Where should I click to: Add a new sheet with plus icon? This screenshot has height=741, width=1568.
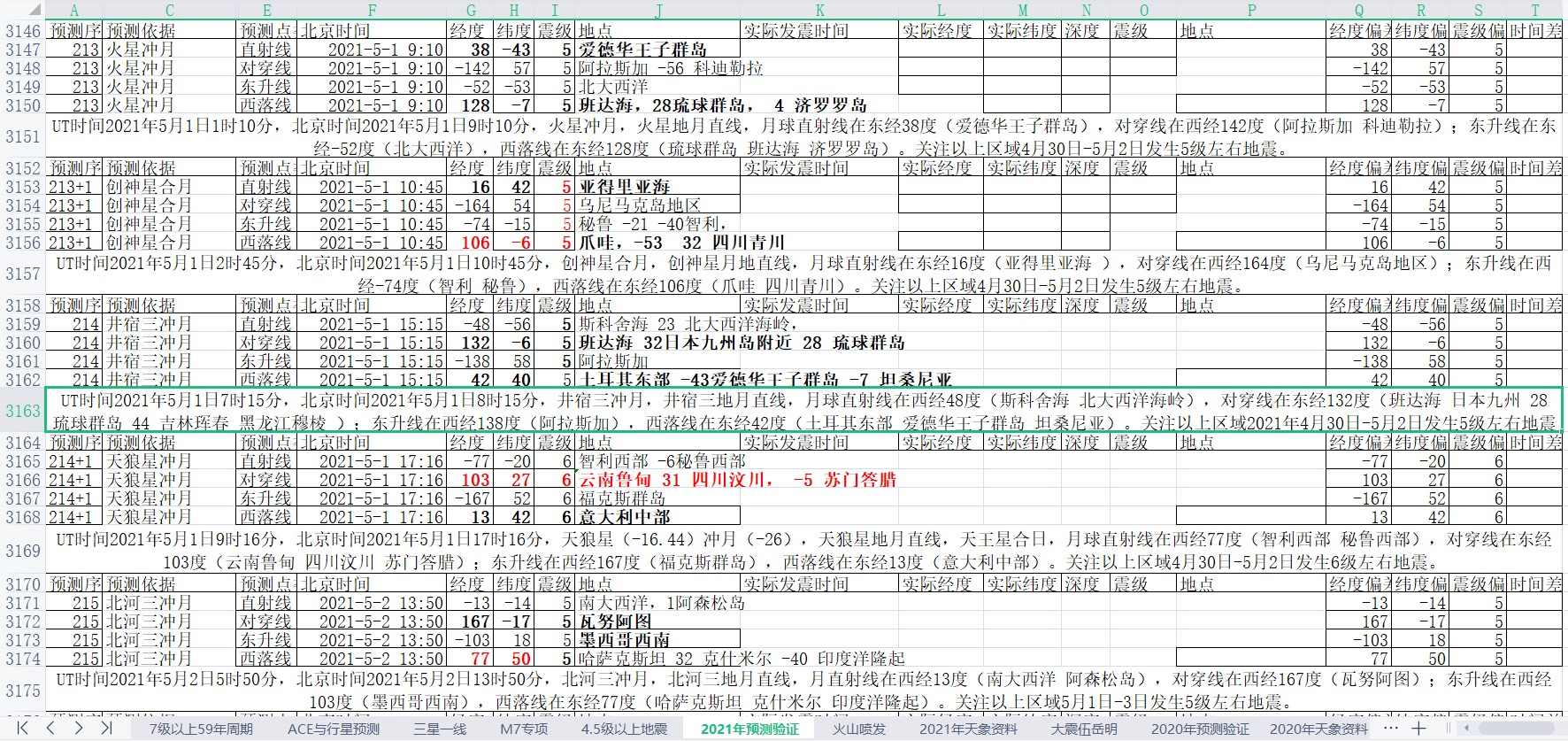click(1418, 728)
